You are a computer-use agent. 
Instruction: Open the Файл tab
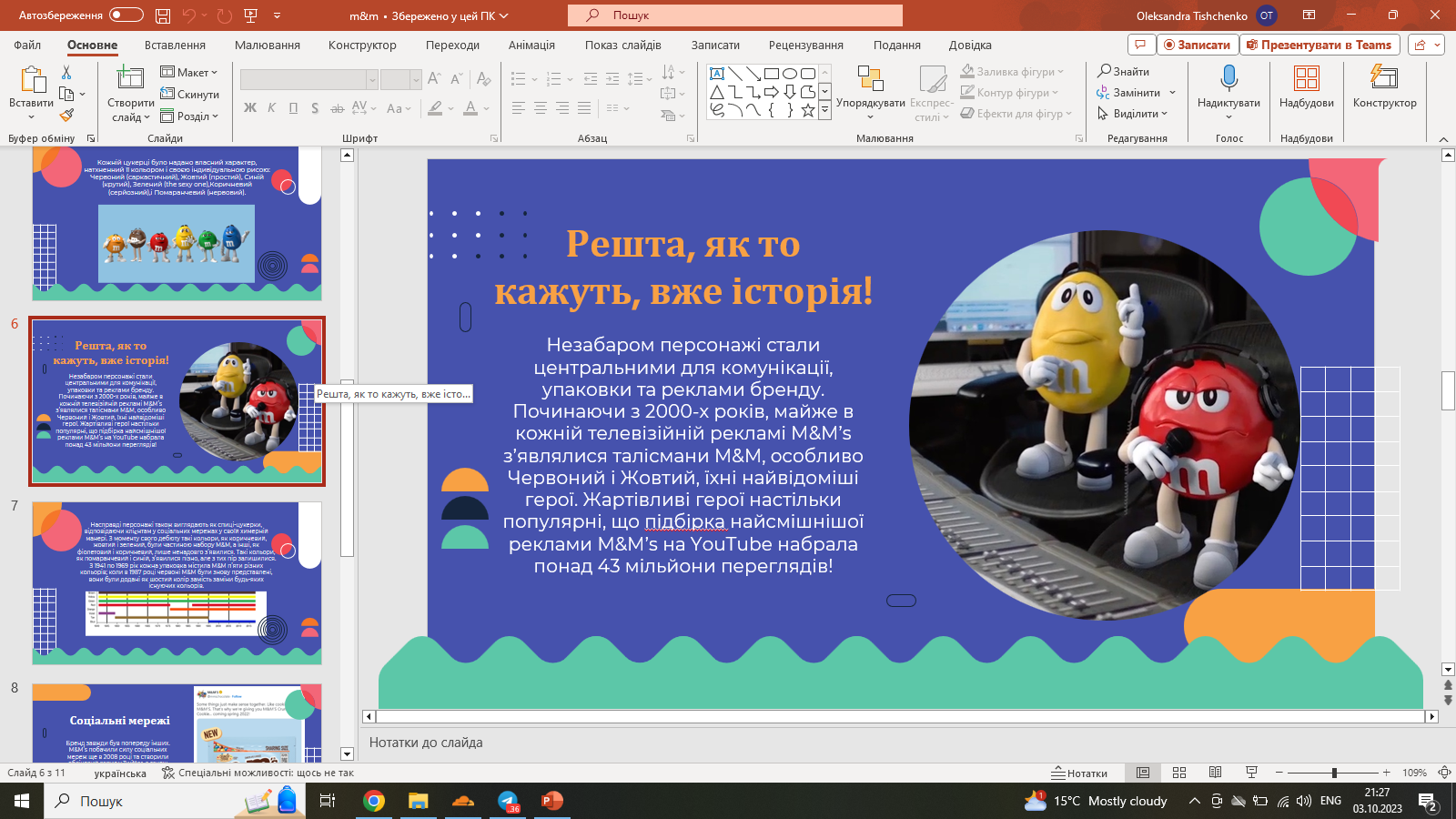[27, 45]
